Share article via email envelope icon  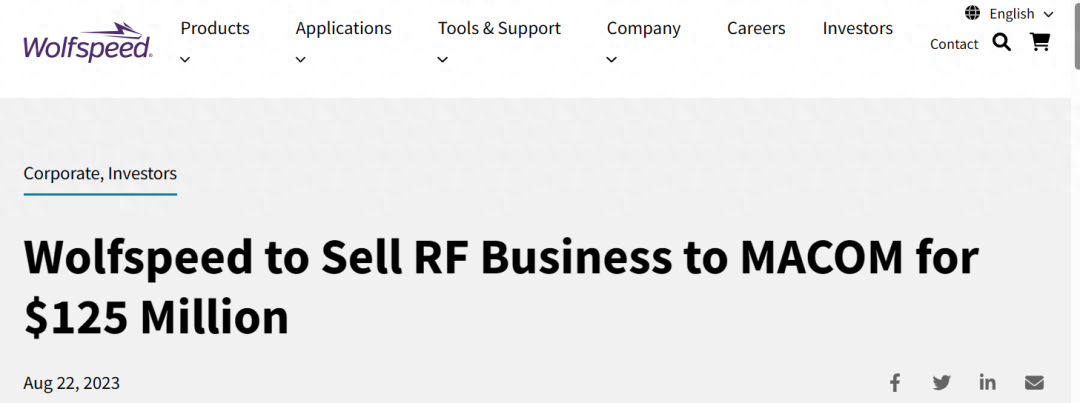pyautogui.click(x=1034, y=382)
